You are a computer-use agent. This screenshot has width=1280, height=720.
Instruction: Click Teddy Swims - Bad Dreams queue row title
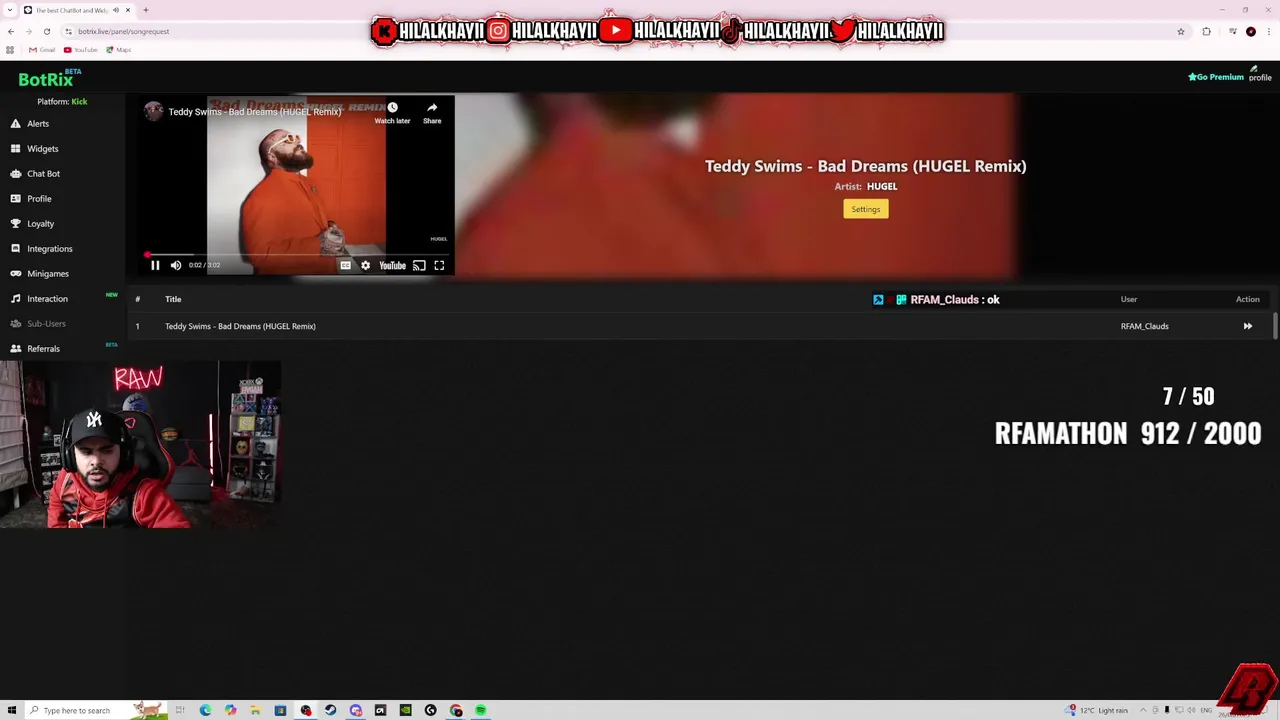click(240, 326)
